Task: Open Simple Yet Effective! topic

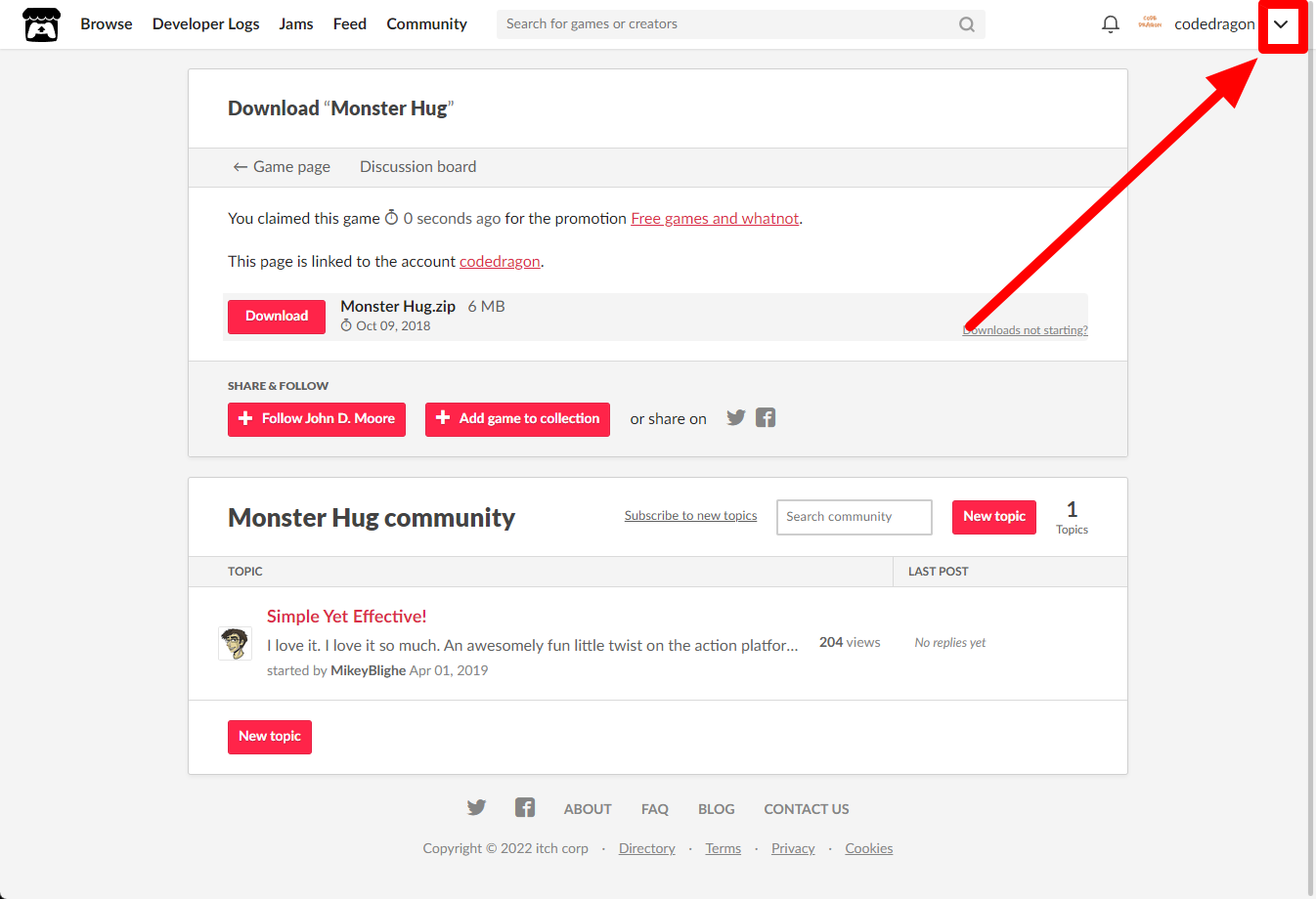Action: click(347, 617)
